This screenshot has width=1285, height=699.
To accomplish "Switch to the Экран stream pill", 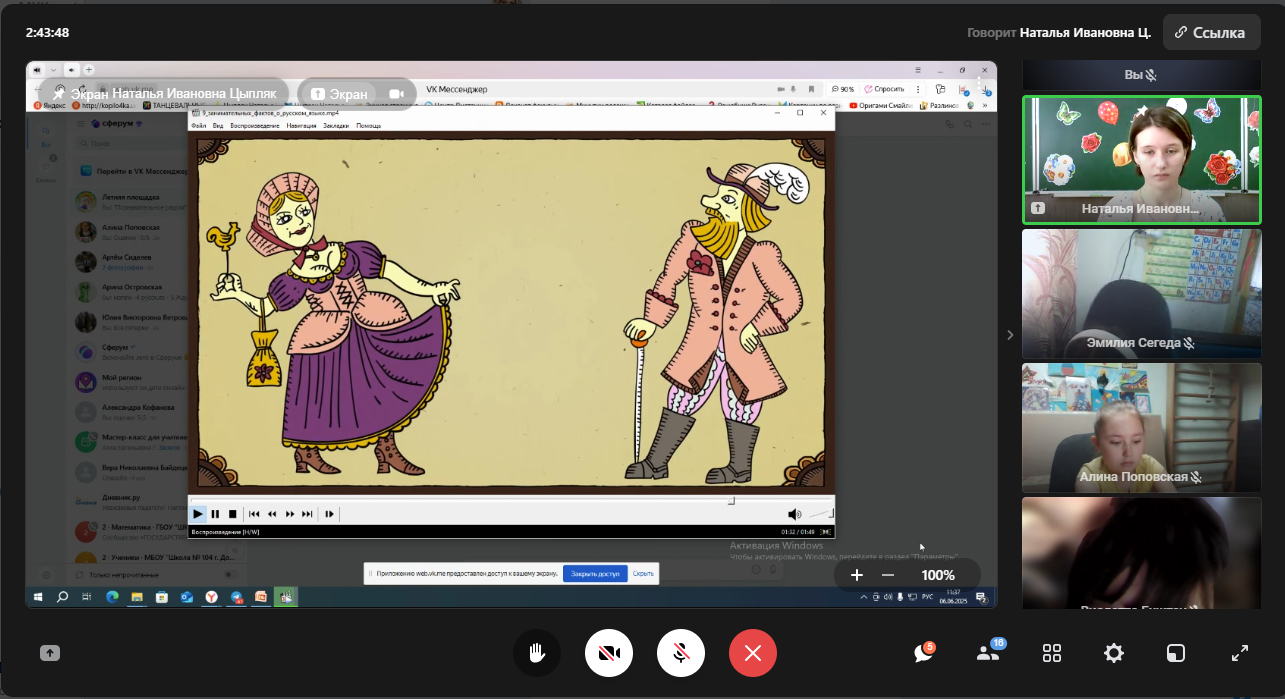I will click(x=339, y=93).
